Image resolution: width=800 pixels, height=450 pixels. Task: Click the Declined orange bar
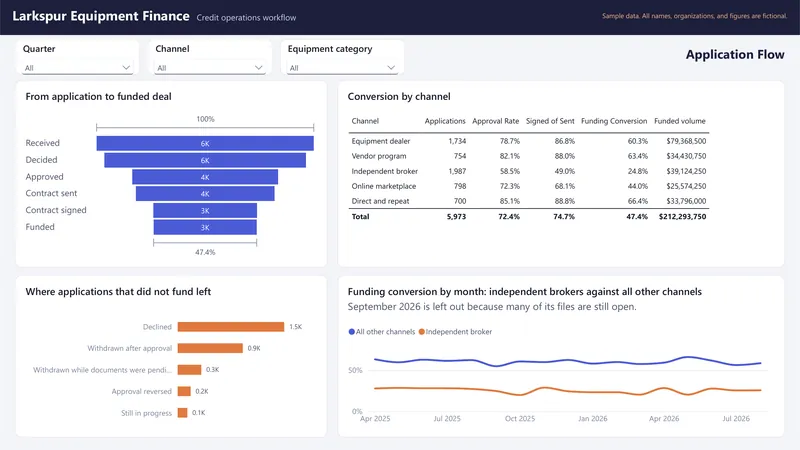coord(231,327)
